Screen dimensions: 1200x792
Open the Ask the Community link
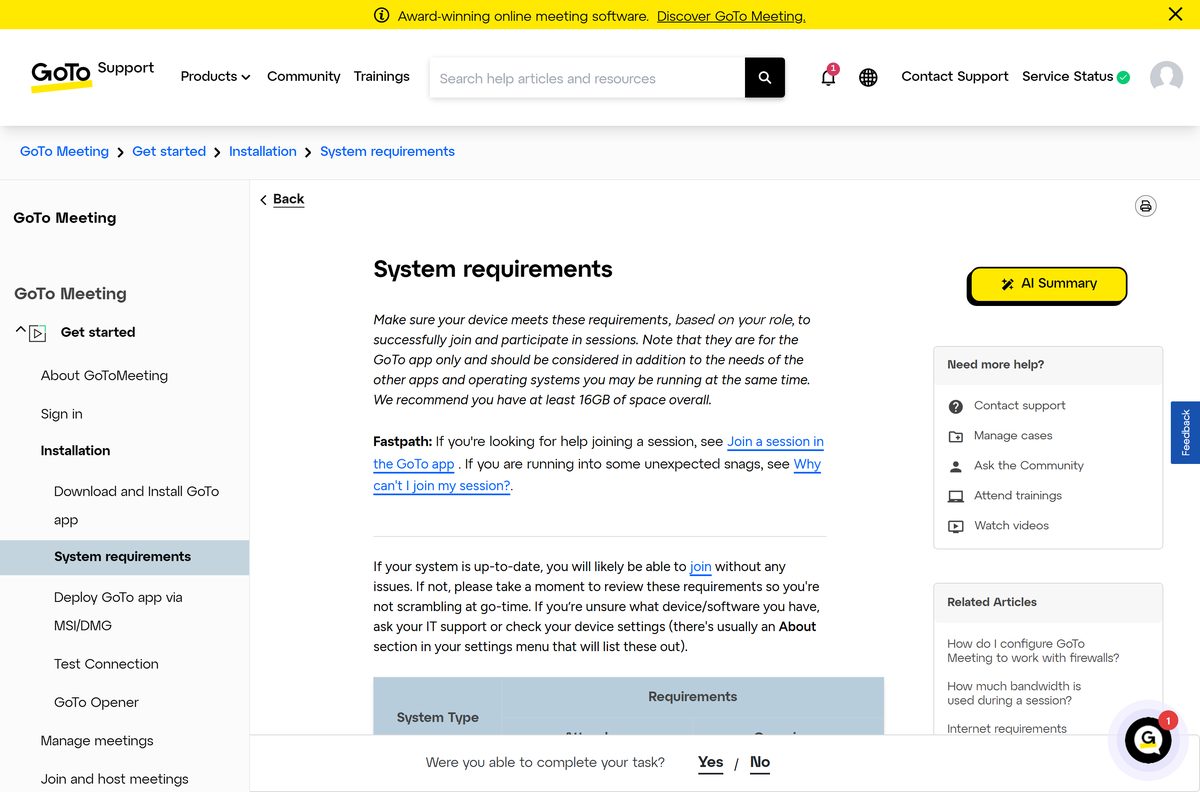pyautogui.click(x=1029, y=466)
